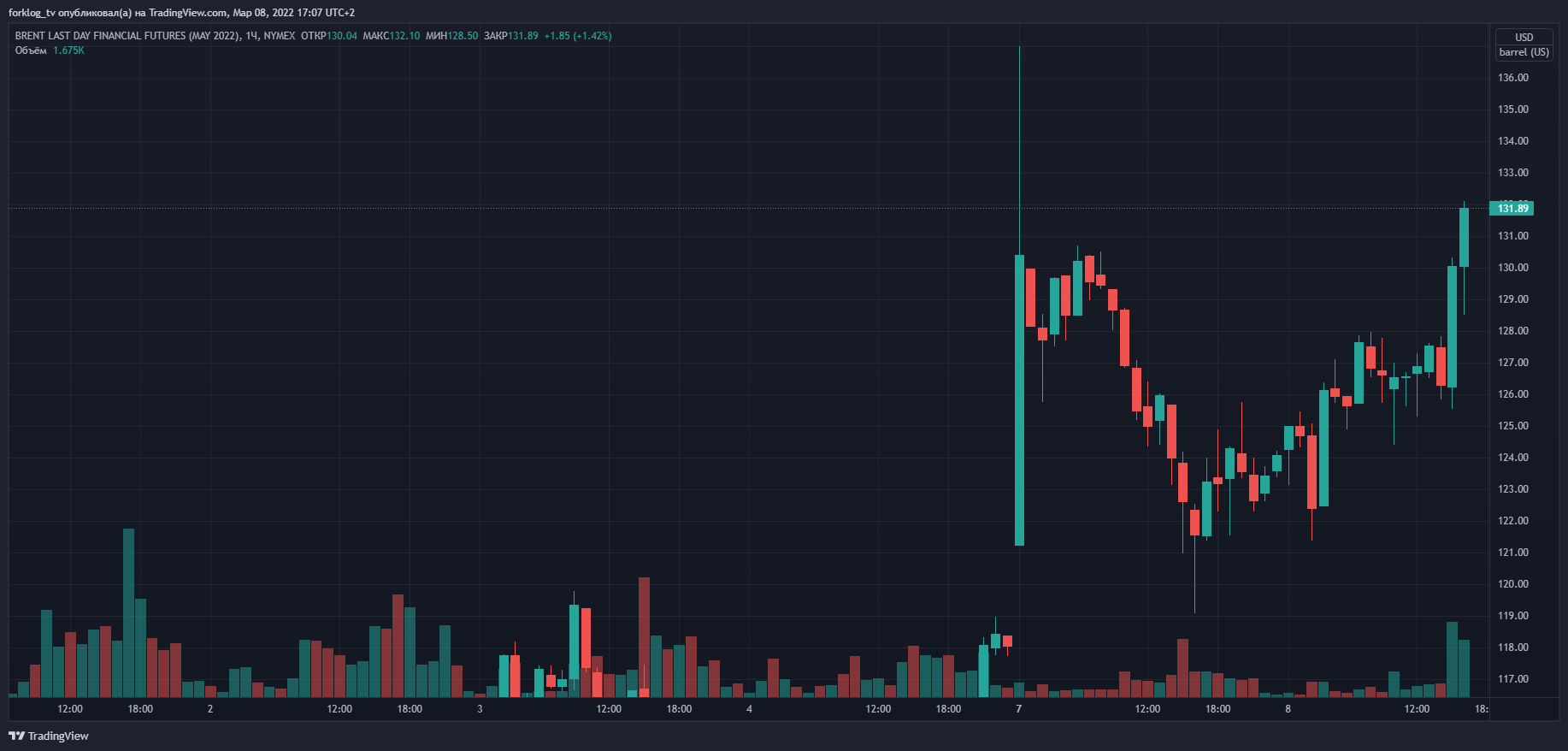The height and width of the screenshot is (751, 1568).
Task: Click date marker 7 on time axis
Action: (1018, 709)
